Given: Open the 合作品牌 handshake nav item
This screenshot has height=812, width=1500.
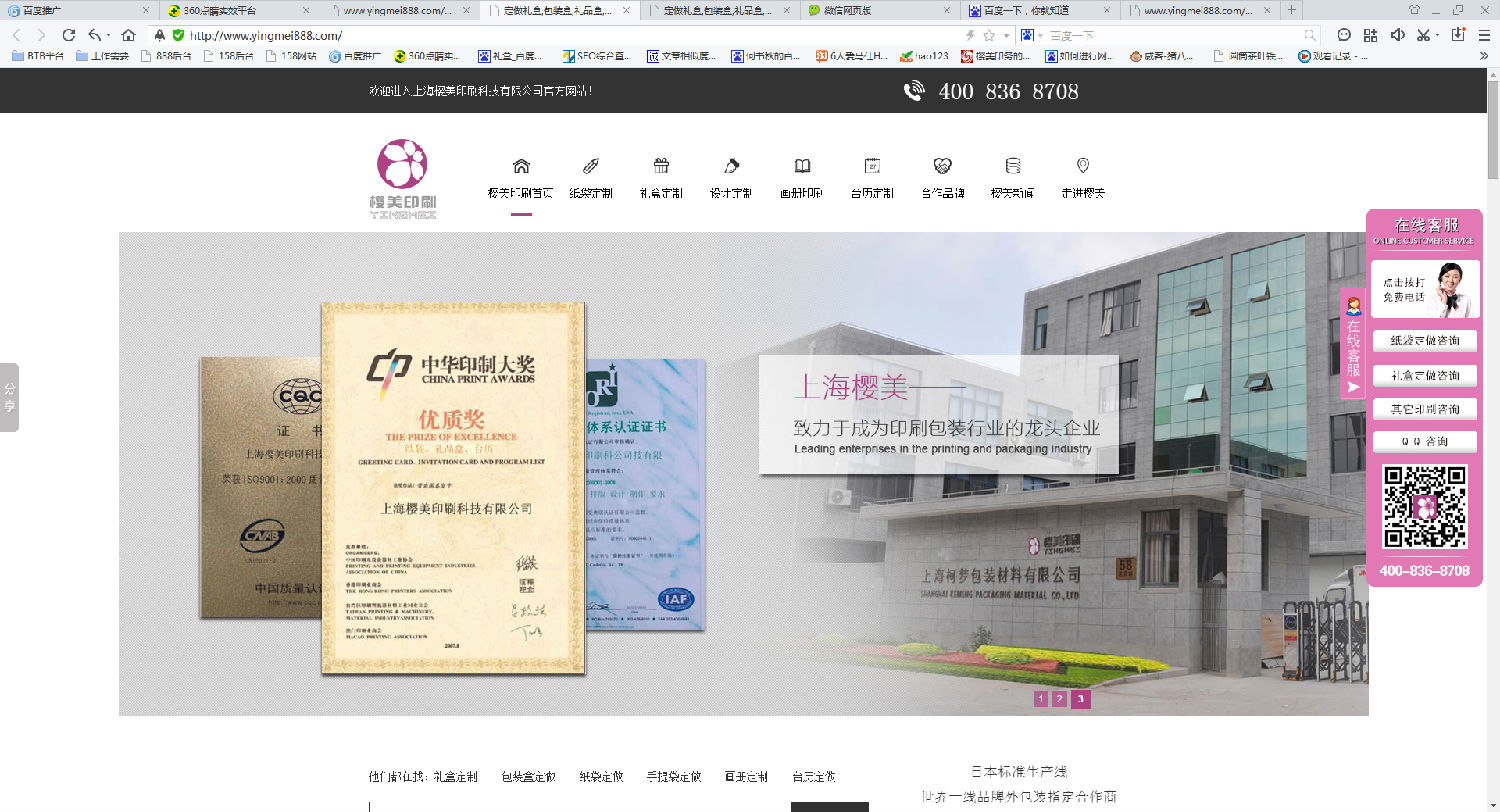Looking at the screenshot, I should 942,178.
